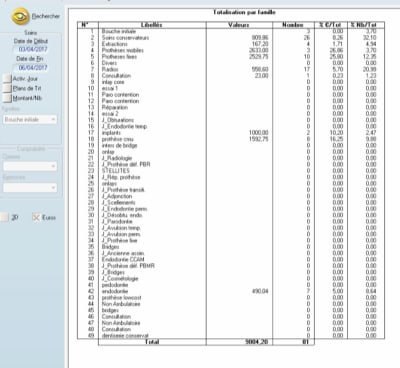Expand the first Comptabilité combo box

pyautogui.click(x=30, y=166)
